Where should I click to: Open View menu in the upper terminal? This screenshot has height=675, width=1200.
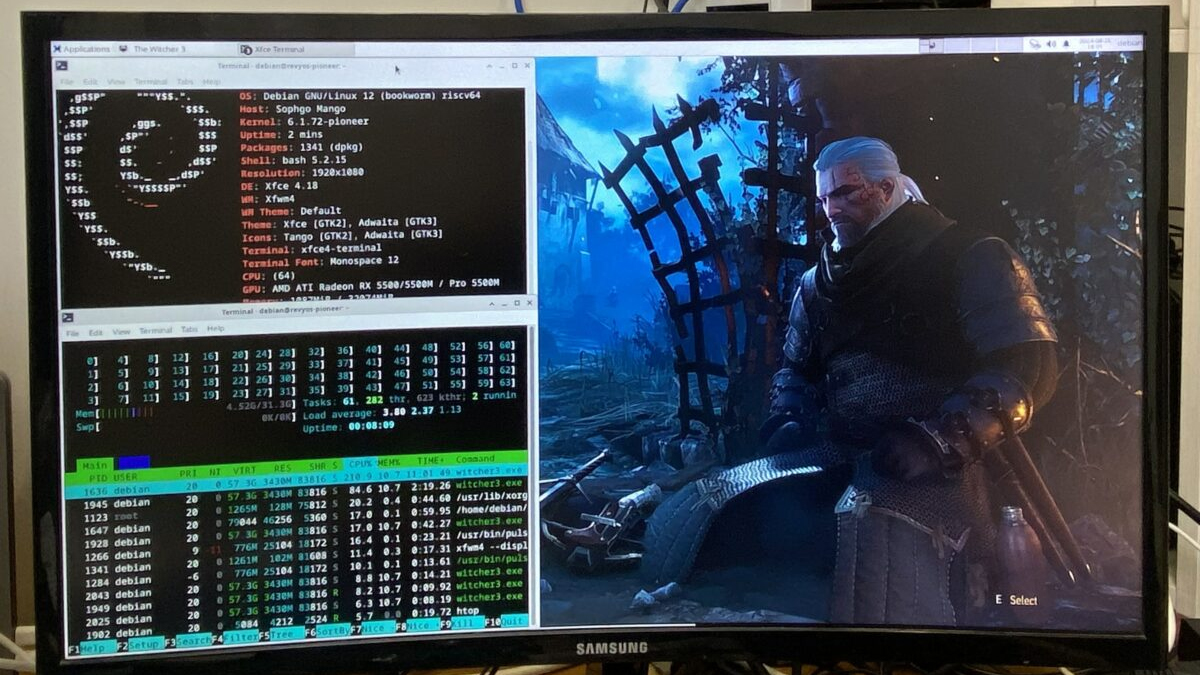coord(116,81)
